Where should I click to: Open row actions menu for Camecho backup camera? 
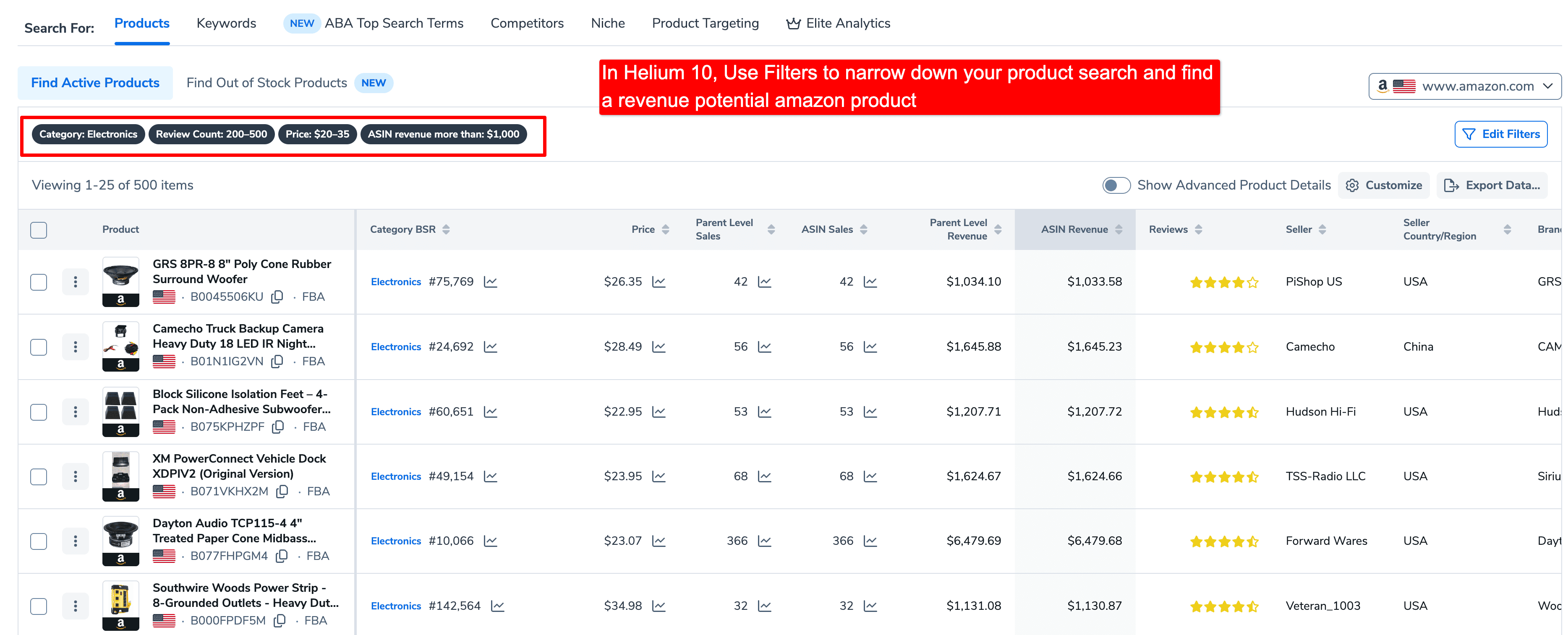(x=76, y=347)
